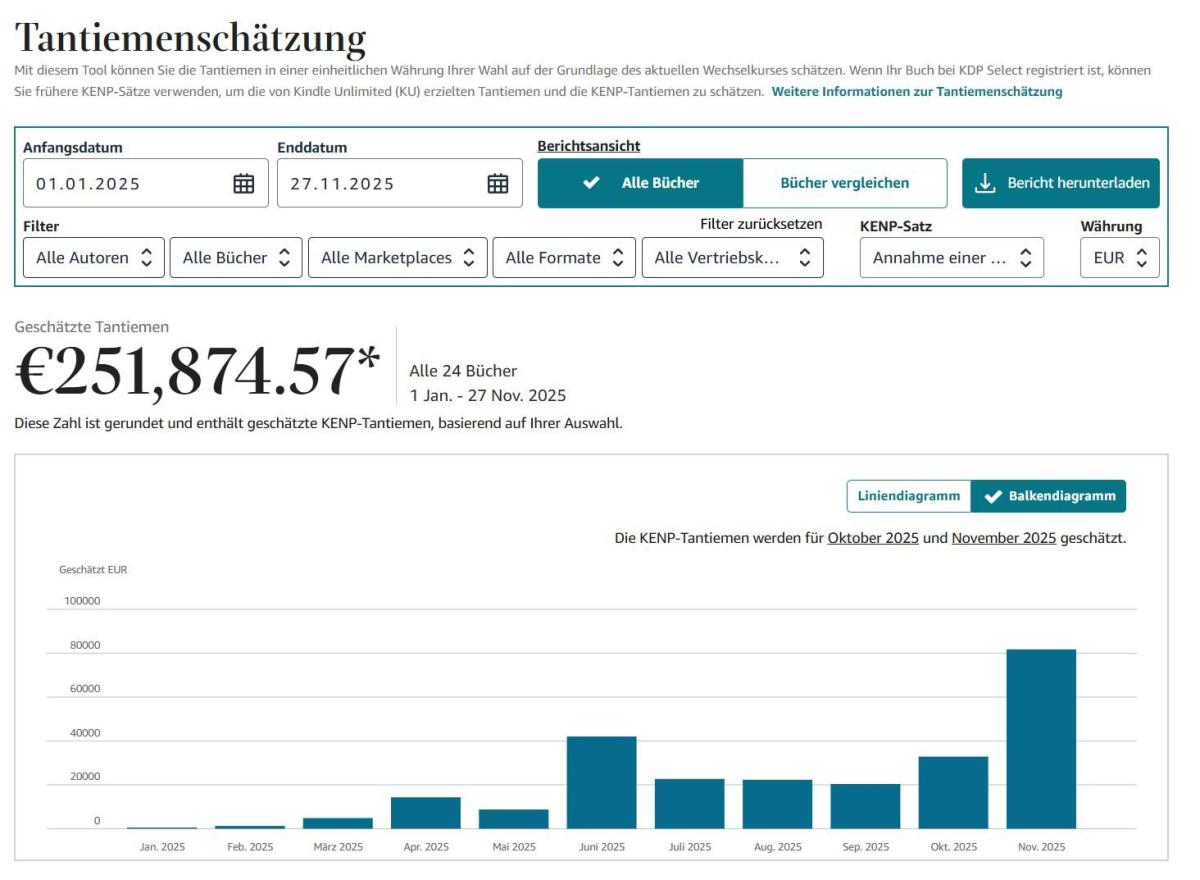This screenshot has height=880, width=1200.
Task: Click the Juni 2025 bar
Action: (602, 782)
